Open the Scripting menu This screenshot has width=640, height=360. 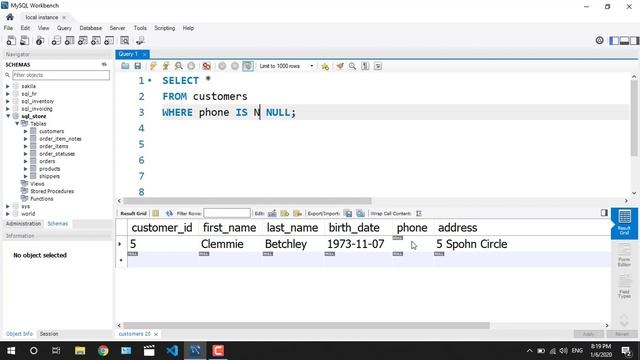pos(164,28)
